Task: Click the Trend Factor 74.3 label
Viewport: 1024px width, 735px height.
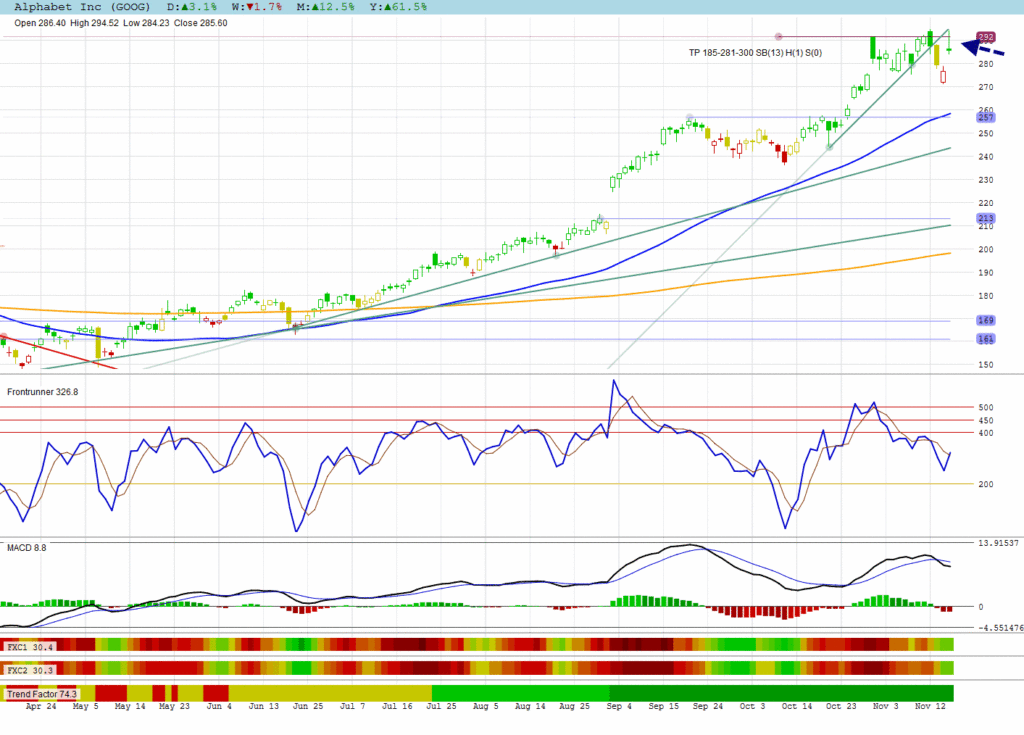Action: pyautogui.click(x=42, y=692)
